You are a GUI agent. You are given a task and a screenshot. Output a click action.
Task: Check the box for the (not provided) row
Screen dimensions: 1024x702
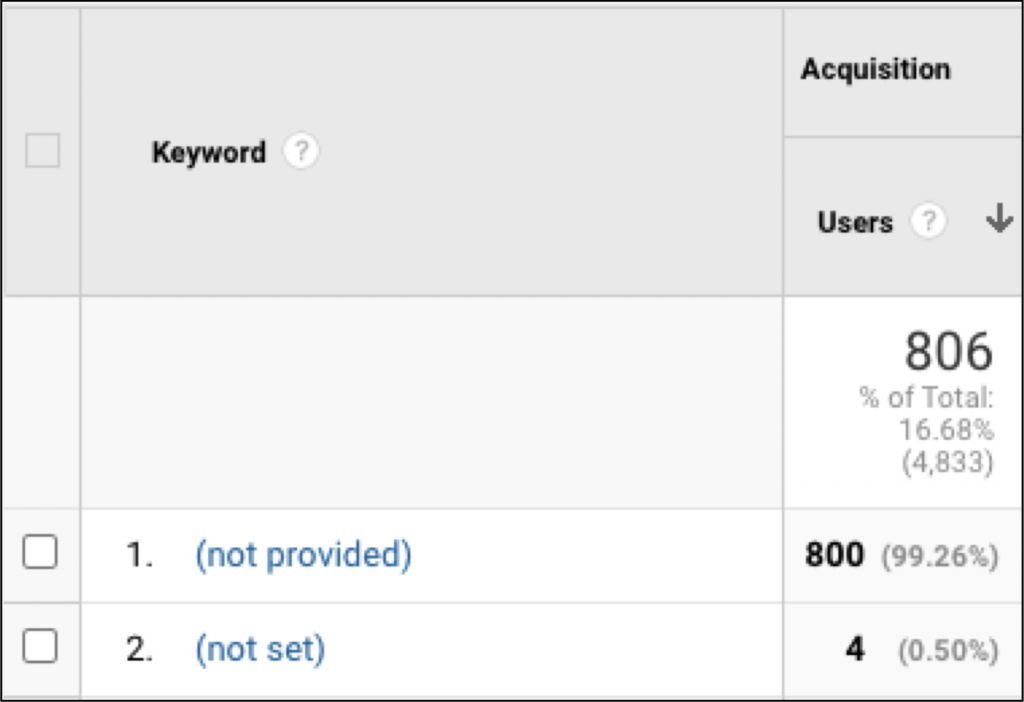point(40,552)
